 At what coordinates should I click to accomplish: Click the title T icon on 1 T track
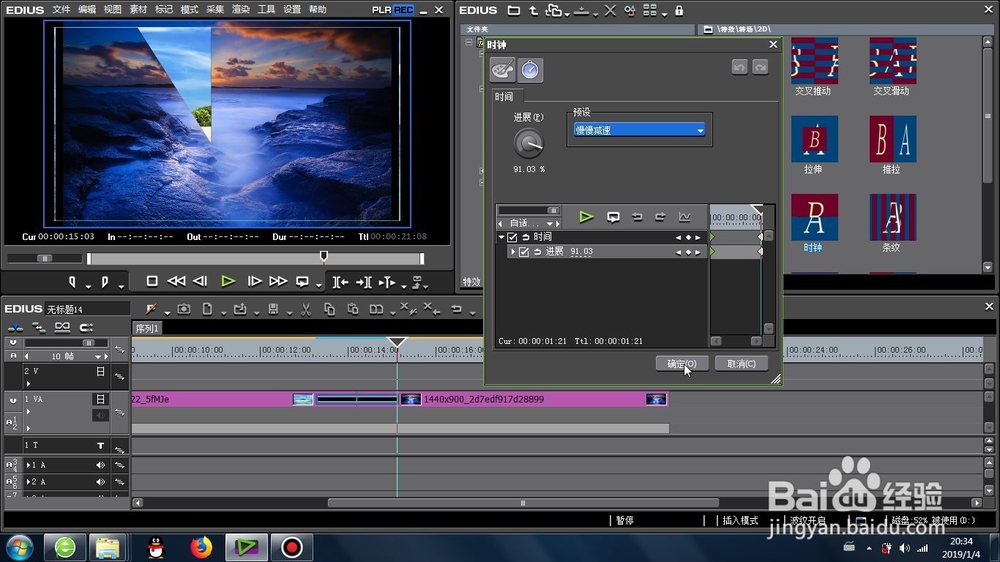pos(100,445)
